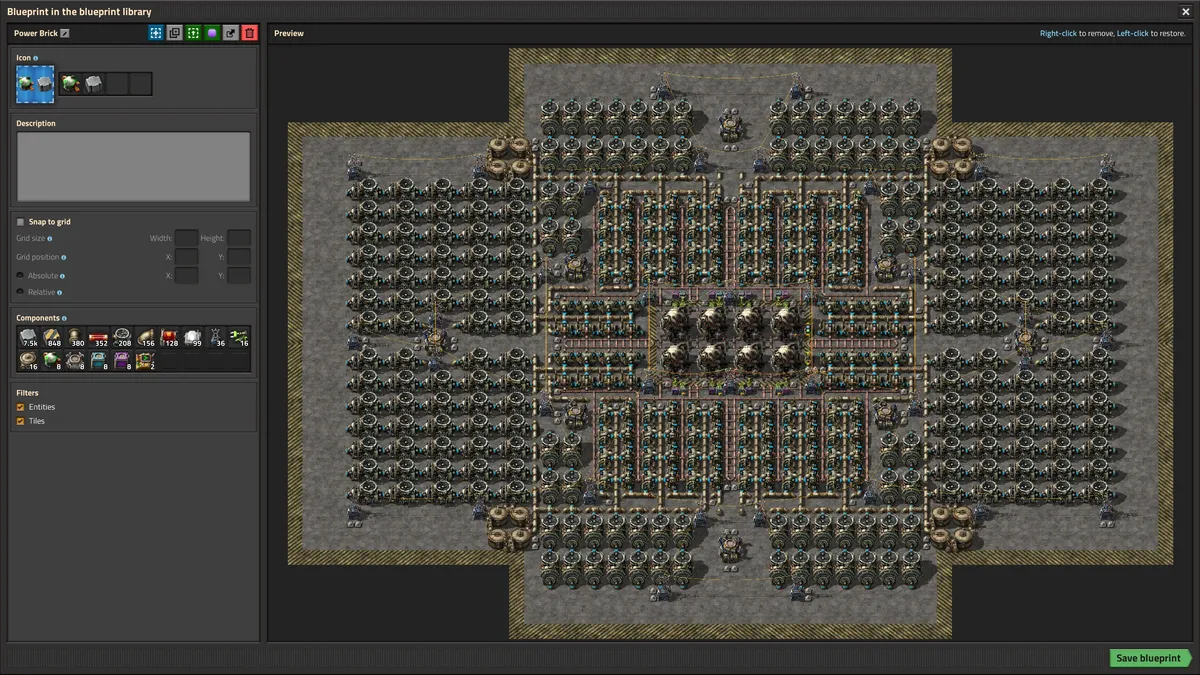Click the duplicate blueprint toolbar button
This screenshot has width=1200, height=675.
point(175,33)
